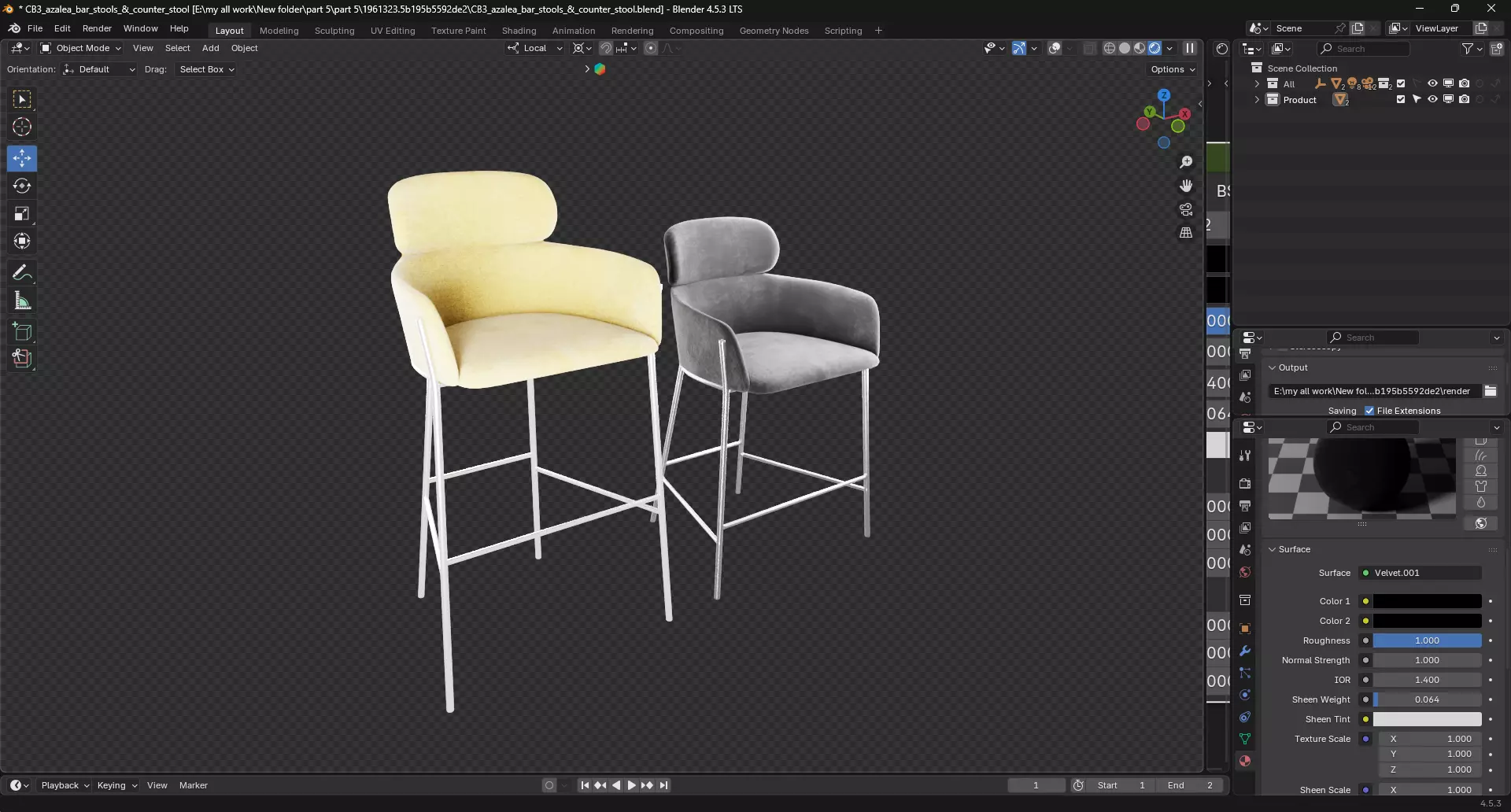The image size is (1511, 812).
Task: Open the Render menu
Action: tap(97, 28)
